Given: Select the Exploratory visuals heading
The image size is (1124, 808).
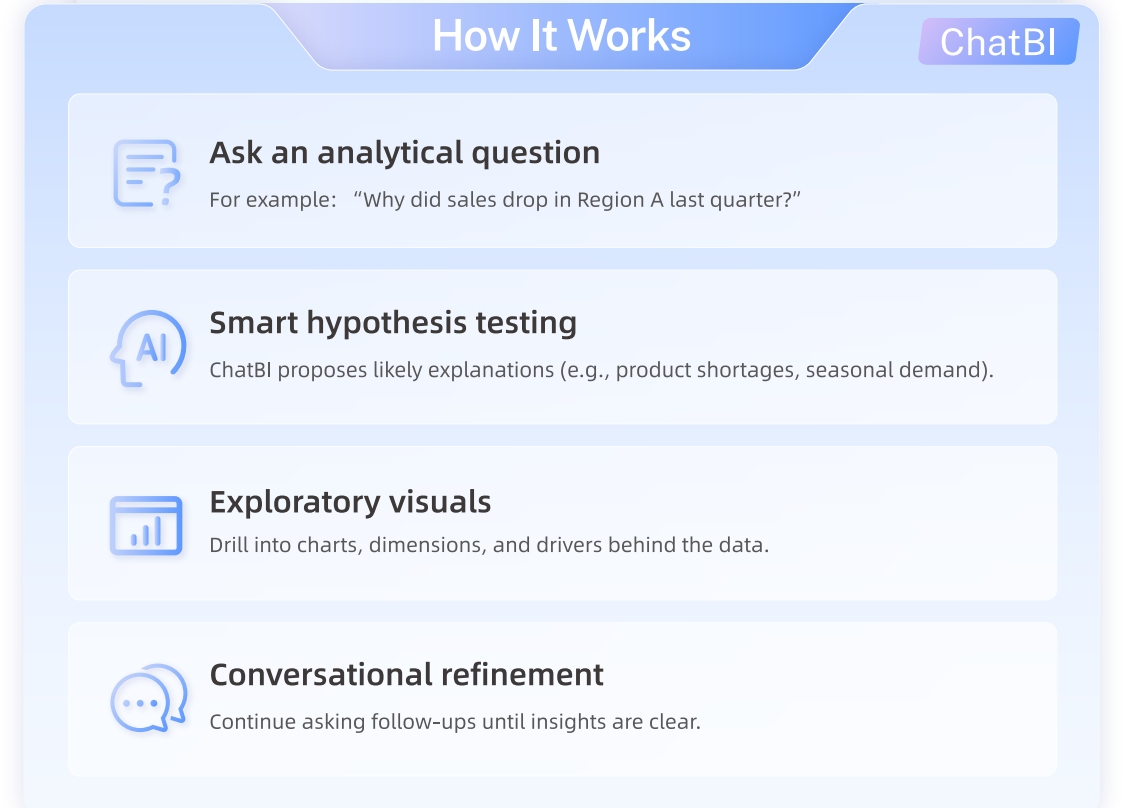Looking at the screenshot, I should (x=350, y=501).
